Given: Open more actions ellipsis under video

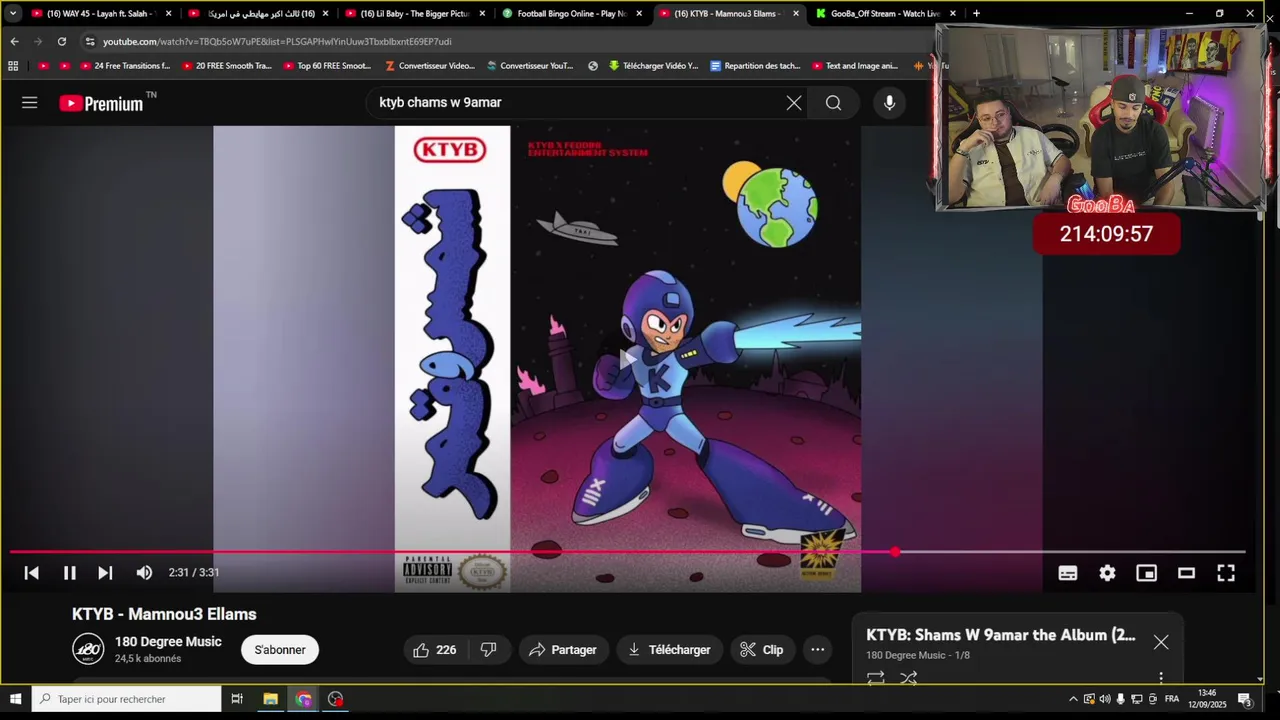Looking at the screenshot, I should (x=817, y=650).
